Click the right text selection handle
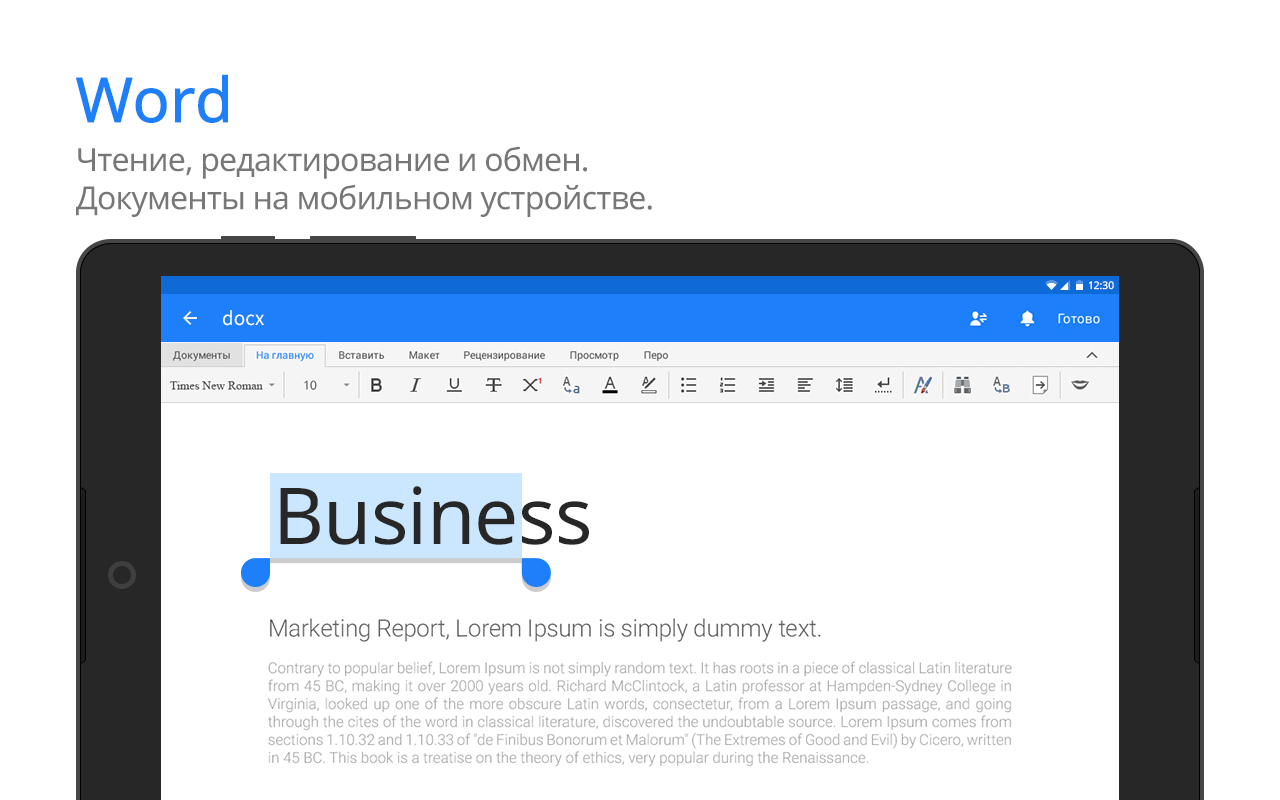 536,572
